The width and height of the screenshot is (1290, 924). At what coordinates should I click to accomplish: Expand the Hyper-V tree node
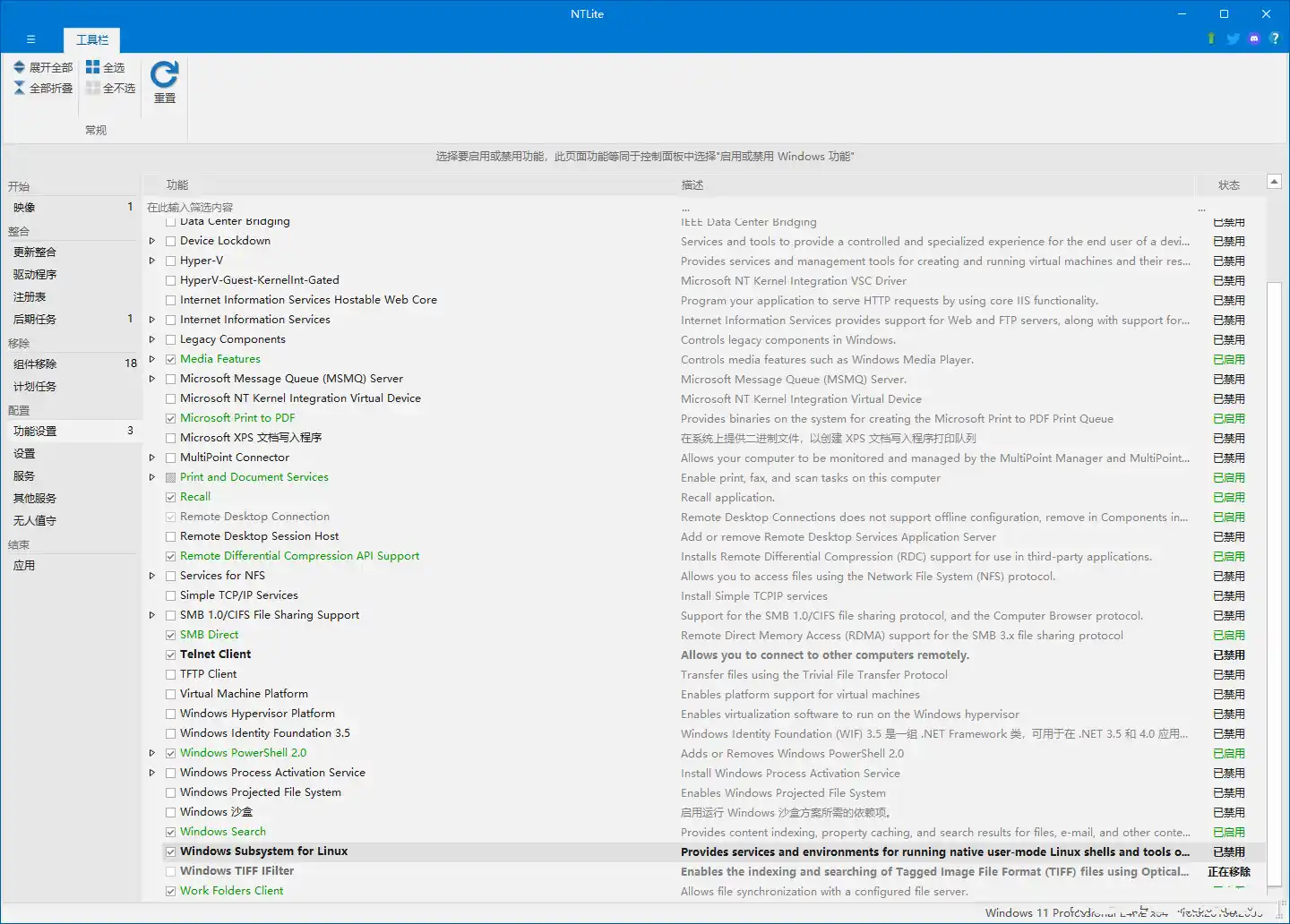tap(152, 261)
